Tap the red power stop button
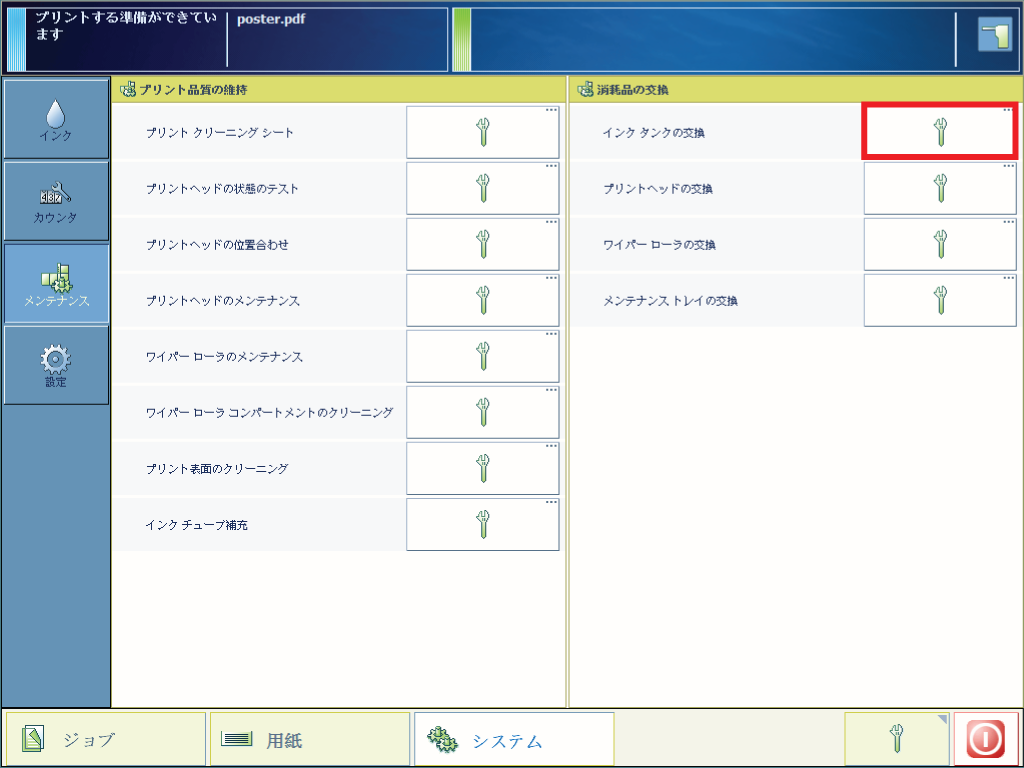 click(x=985, y=739)
